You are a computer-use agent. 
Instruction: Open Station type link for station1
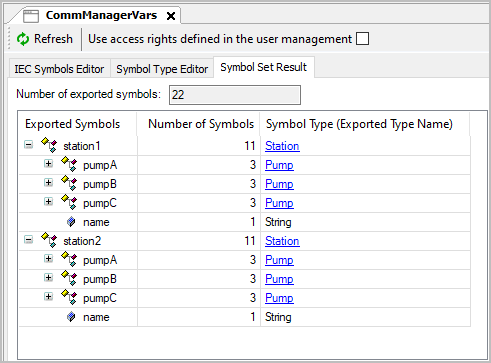pos(282,146)
